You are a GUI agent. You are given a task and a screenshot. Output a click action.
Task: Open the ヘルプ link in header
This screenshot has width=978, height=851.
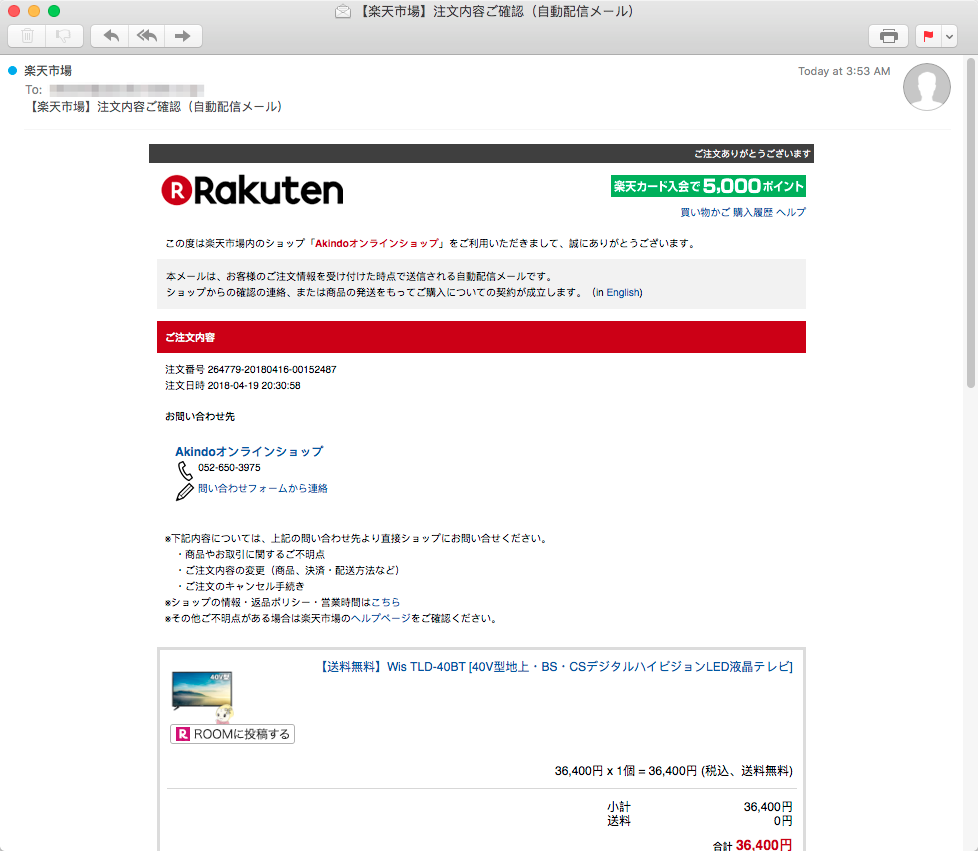pyautogui.click(x=791, y=212)
